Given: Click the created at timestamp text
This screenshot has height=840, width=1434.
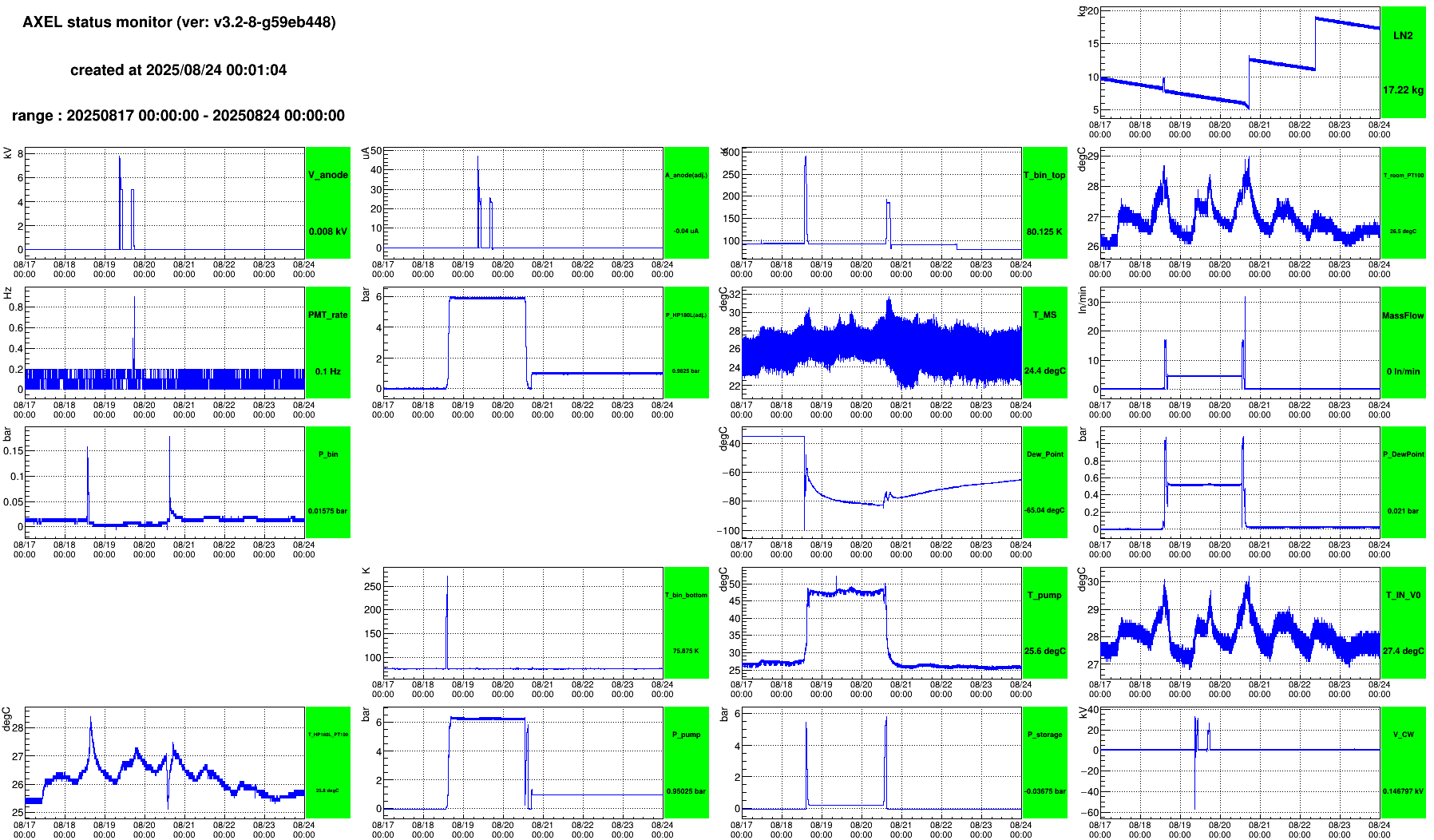Looking at the screenshot, I should [x=179, y=70].
